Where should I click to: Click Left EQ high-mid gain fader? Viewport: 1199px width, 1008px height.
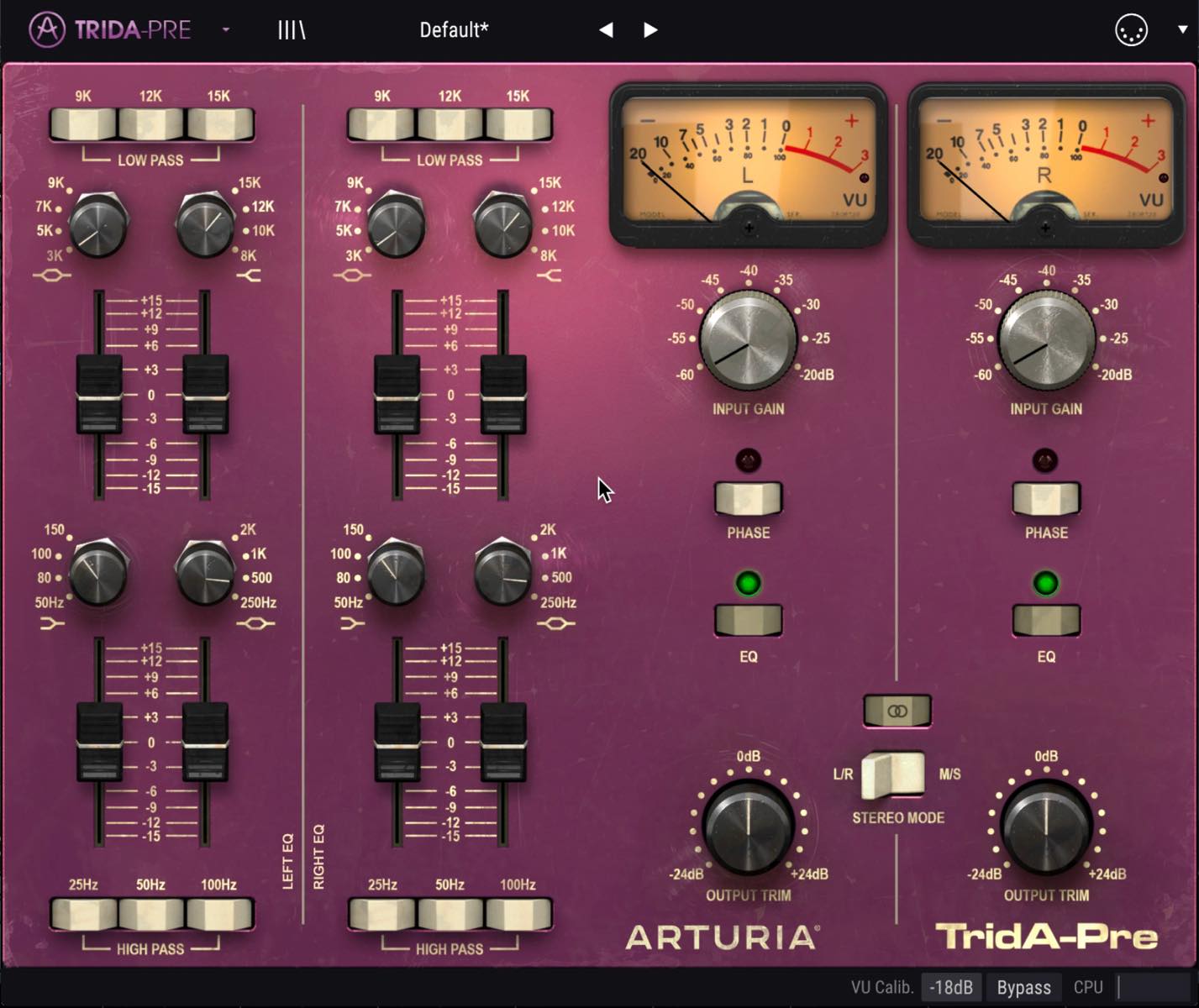pyautogui.click(x=99, y=394)
